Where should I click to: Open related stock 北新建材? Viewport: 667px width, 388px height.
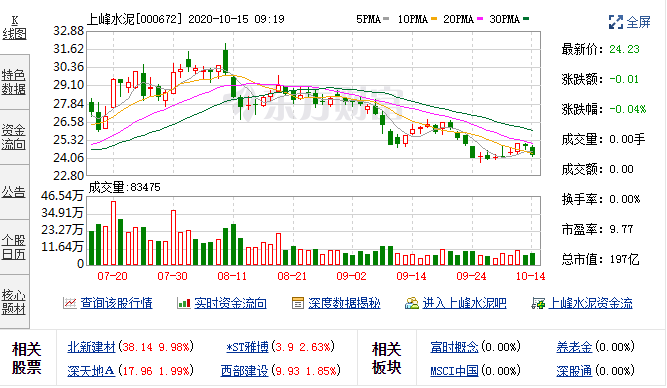coord(91,347)
